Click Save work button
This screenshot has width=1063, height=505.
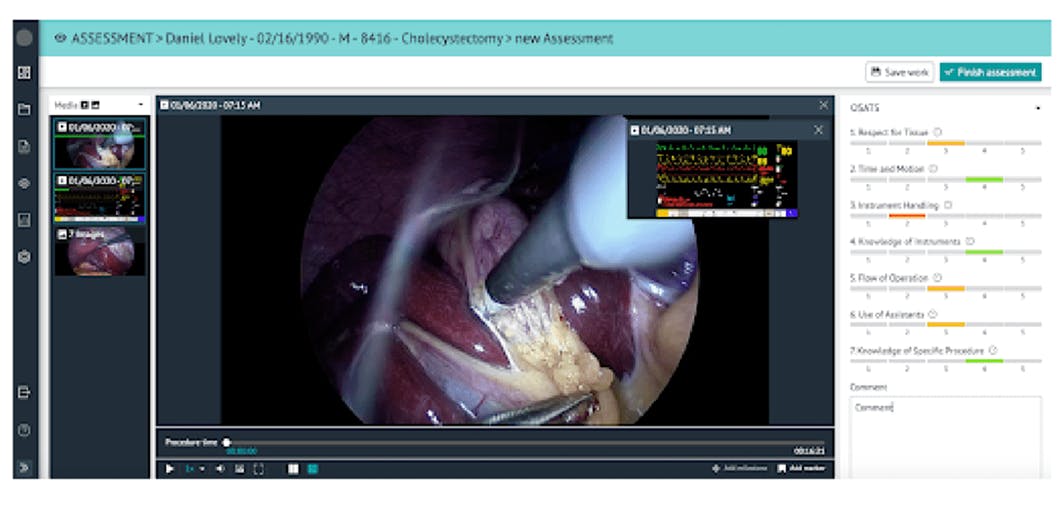[x=900, y=72]
